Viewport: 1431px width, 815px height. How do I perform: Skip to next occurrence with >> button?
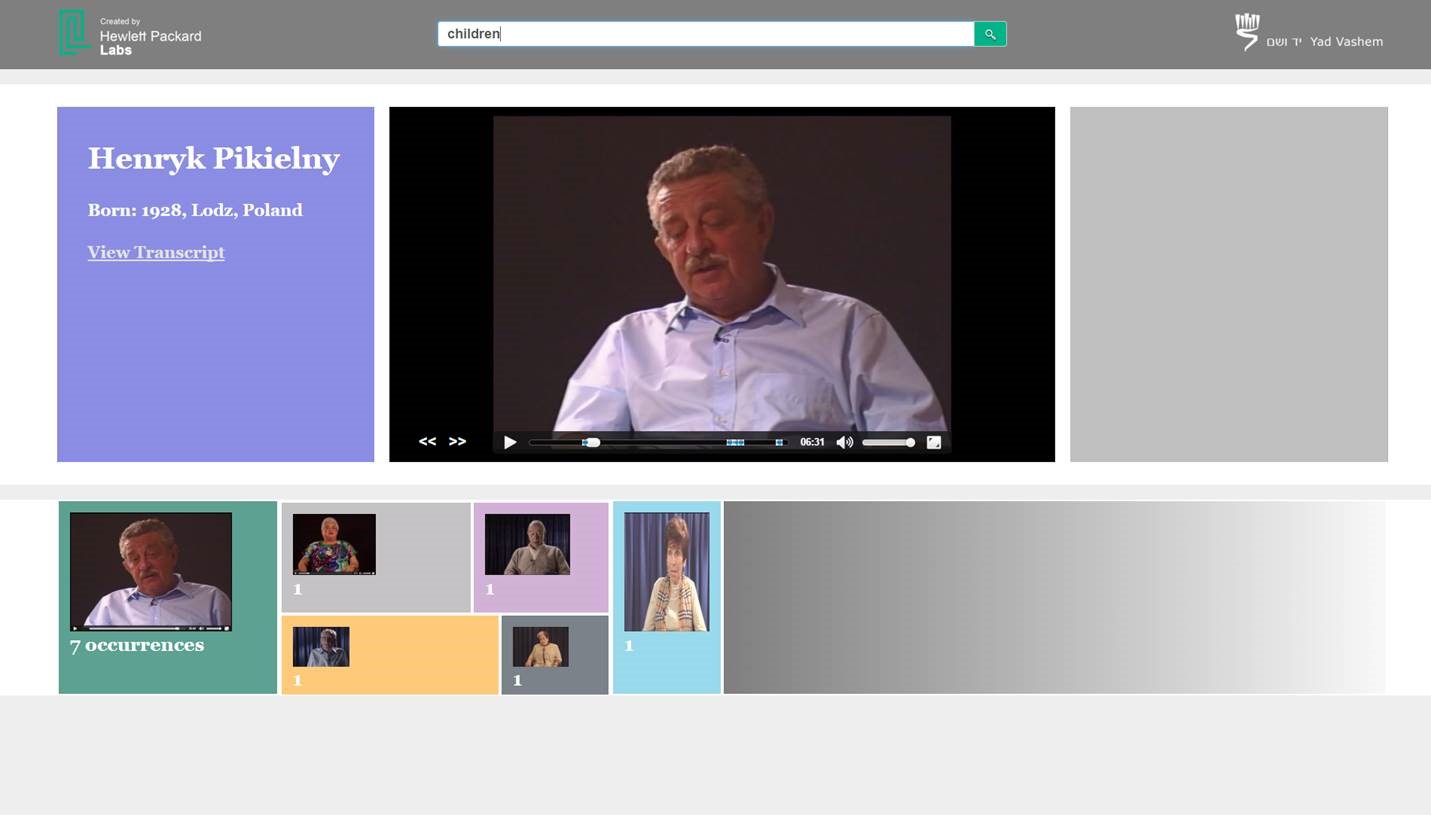(457, 442)
